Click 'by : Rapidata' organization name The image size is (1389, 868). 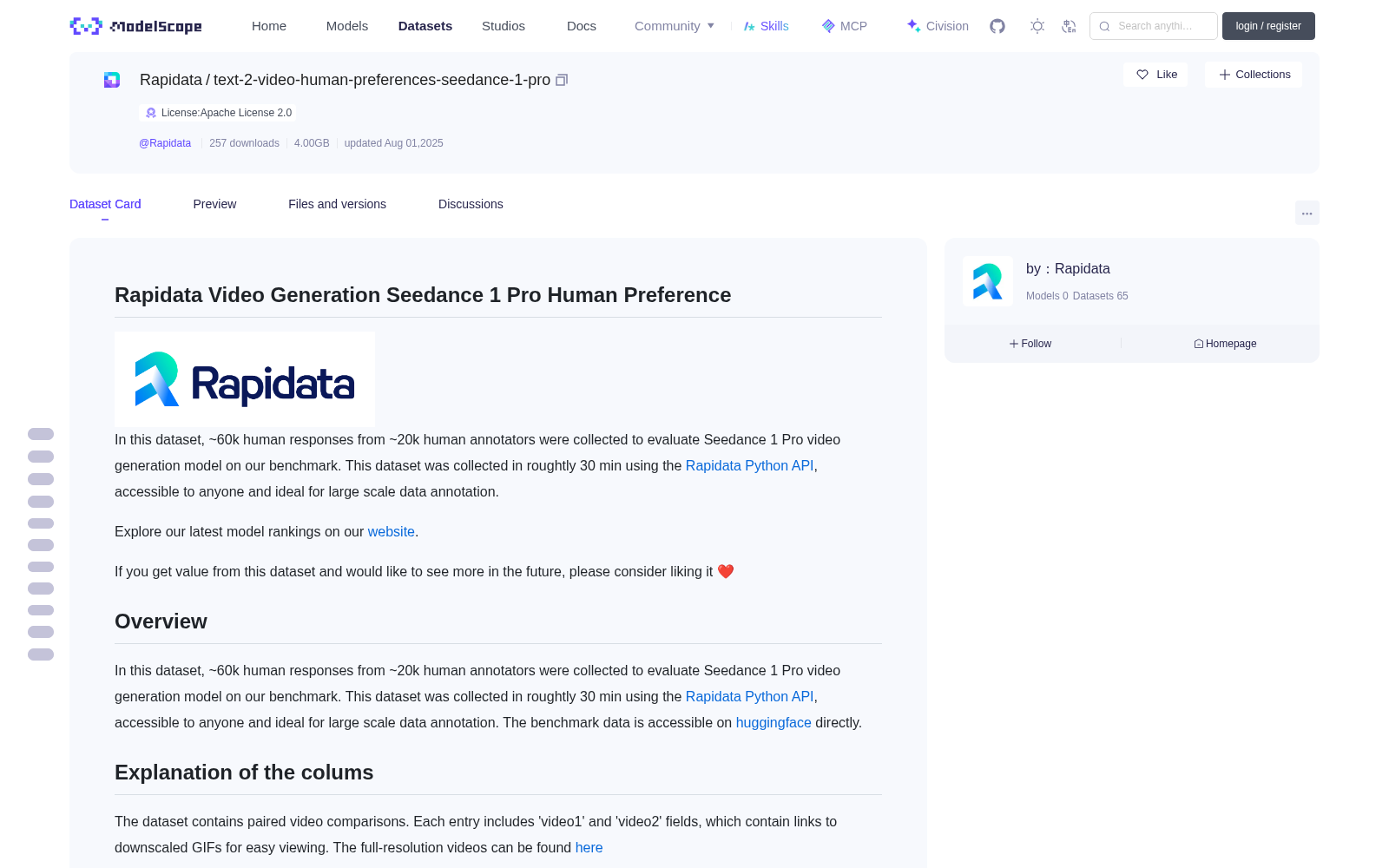pyautogui.click(x=1068, y=269)
